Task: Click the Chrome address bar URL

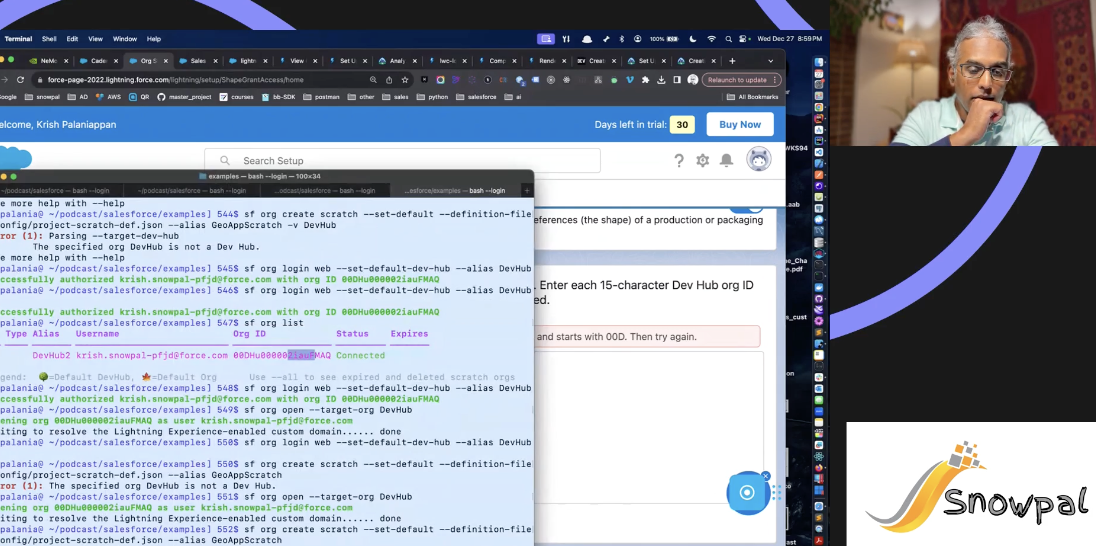Action: [175, 80]
